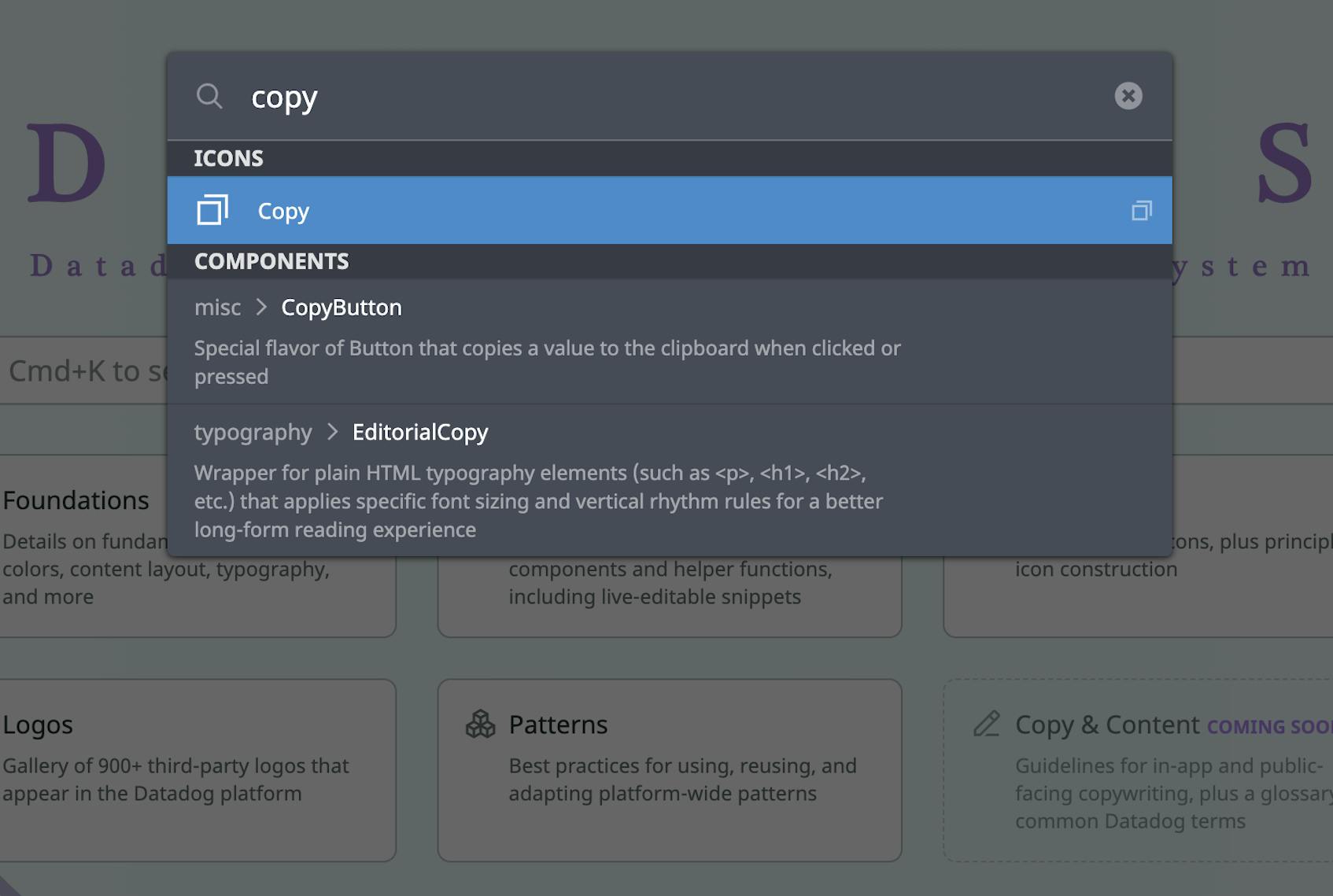Click the COMING SOON badge icon area

pyautogui.click(x=1269, y=727)
